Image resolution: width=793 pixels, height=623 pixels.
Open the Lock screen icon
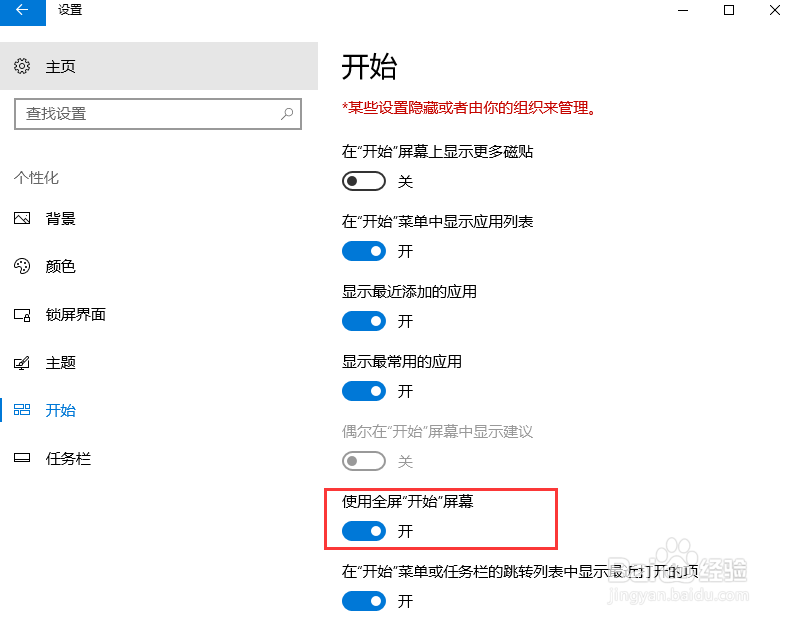[22, 315]
